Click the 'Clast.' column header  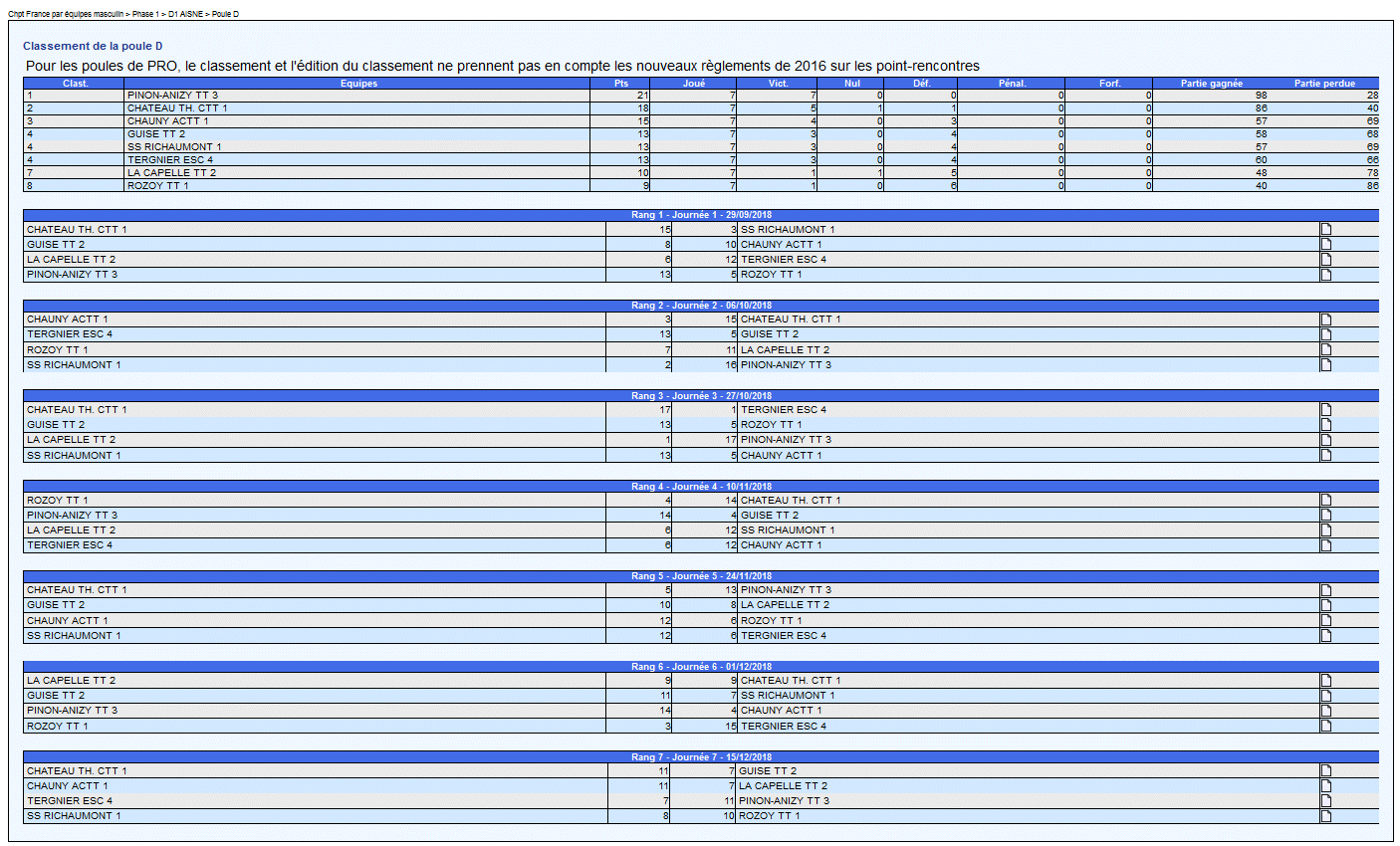[76, 84]
